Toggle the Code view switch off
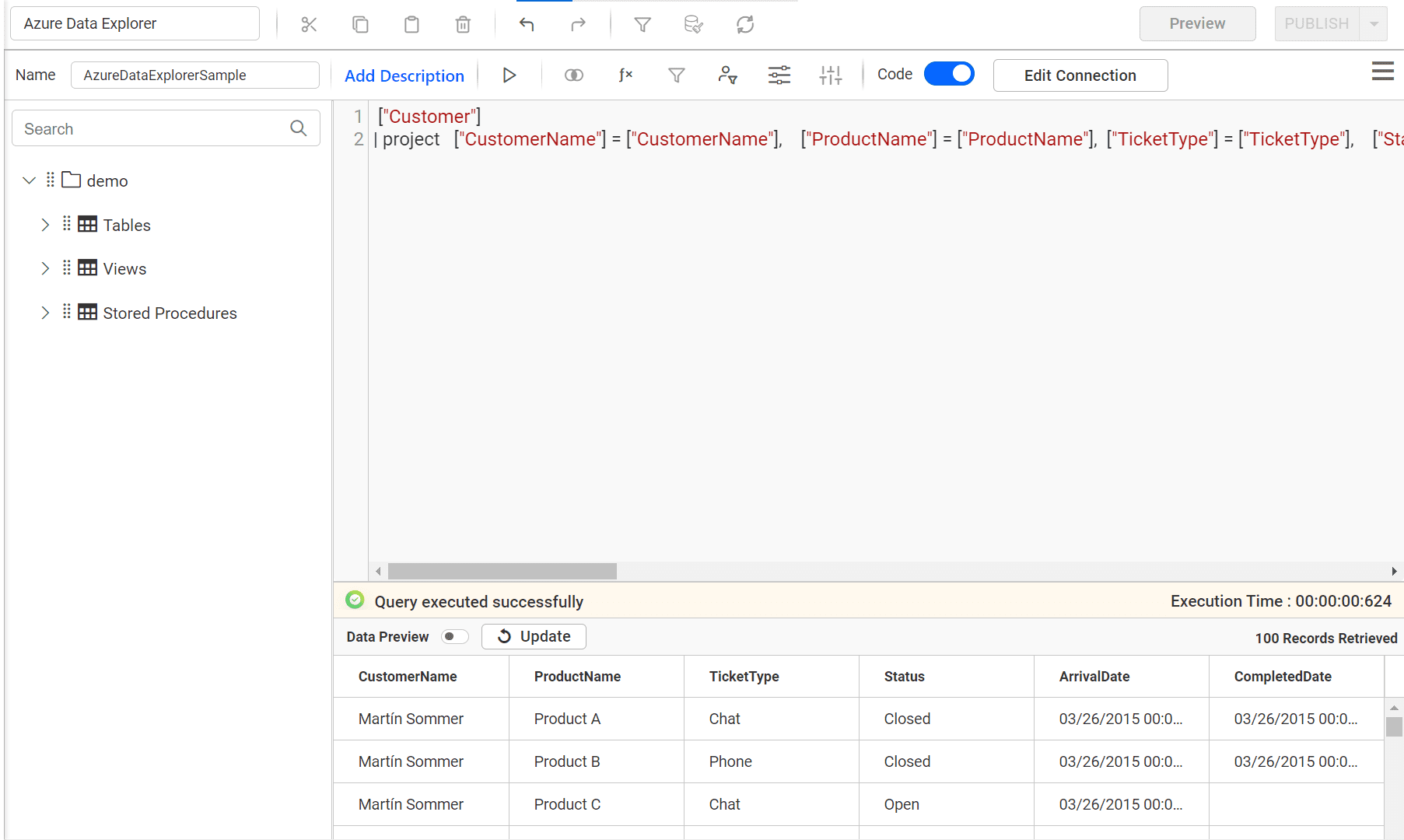The width and height of the screenshot is (1404, 840). click(x=949, y=74)
